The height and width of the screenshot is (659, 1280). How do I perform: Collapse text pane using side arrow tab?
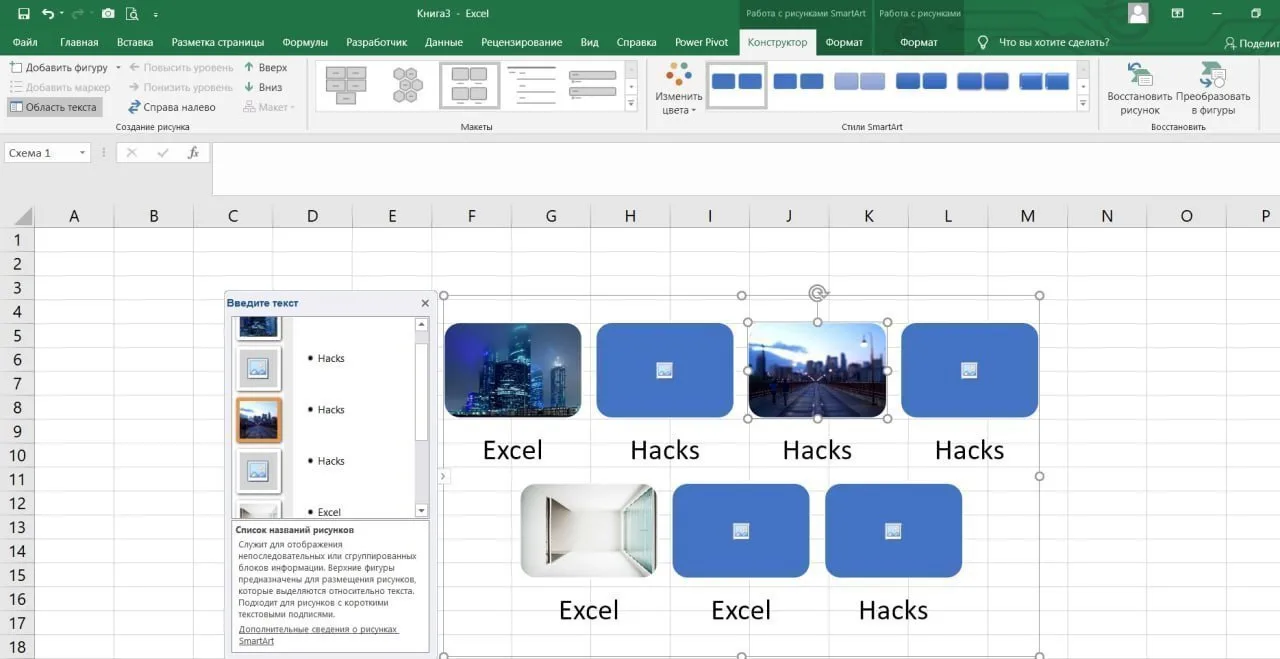click(443, 477)
